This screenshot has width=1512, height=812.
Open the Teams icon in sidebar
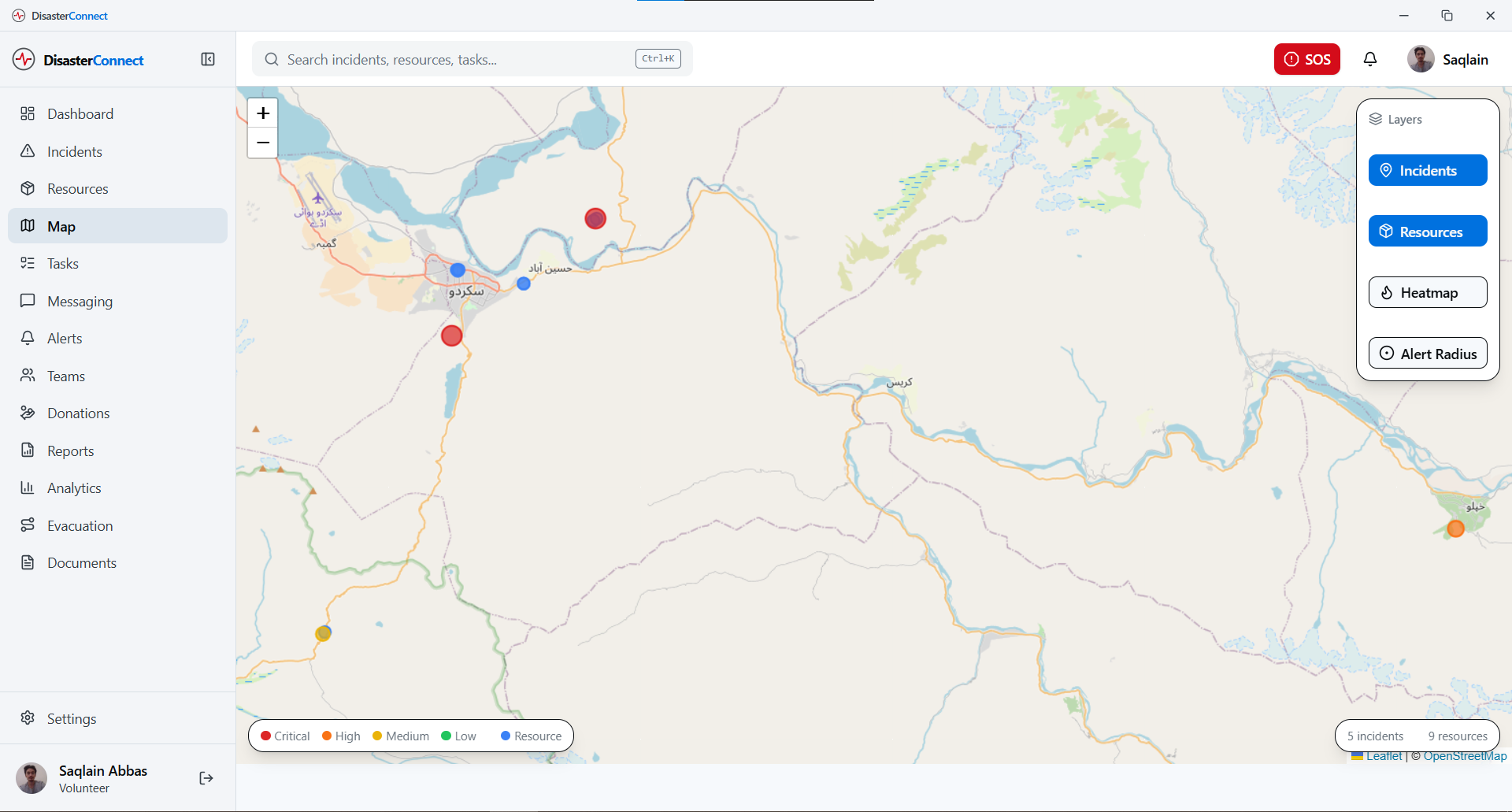pos(28,376)
